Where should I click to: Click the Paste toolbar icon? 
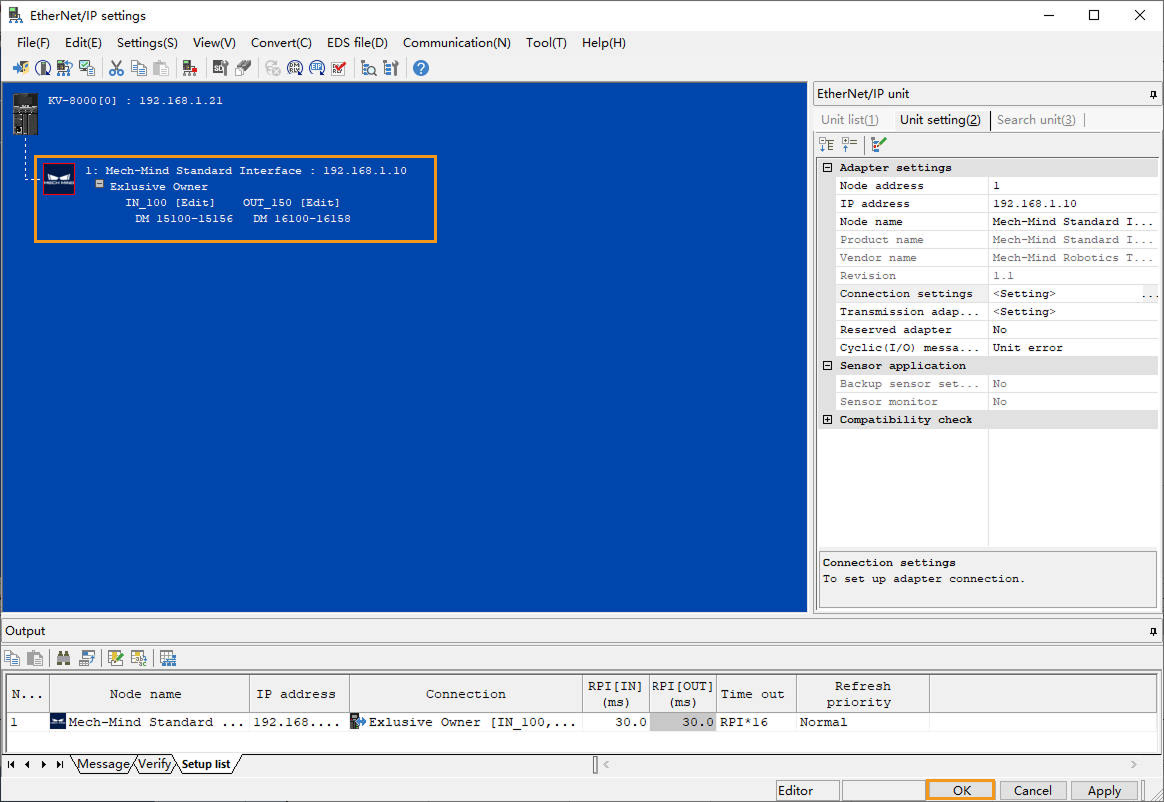point(161,67)
